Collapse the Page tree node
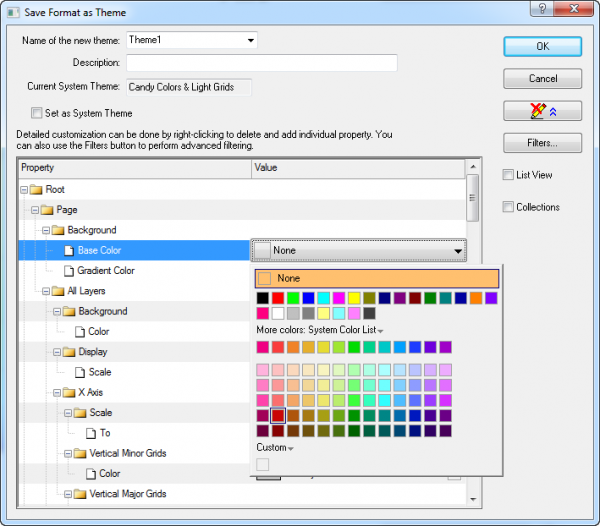 point(35,210)
